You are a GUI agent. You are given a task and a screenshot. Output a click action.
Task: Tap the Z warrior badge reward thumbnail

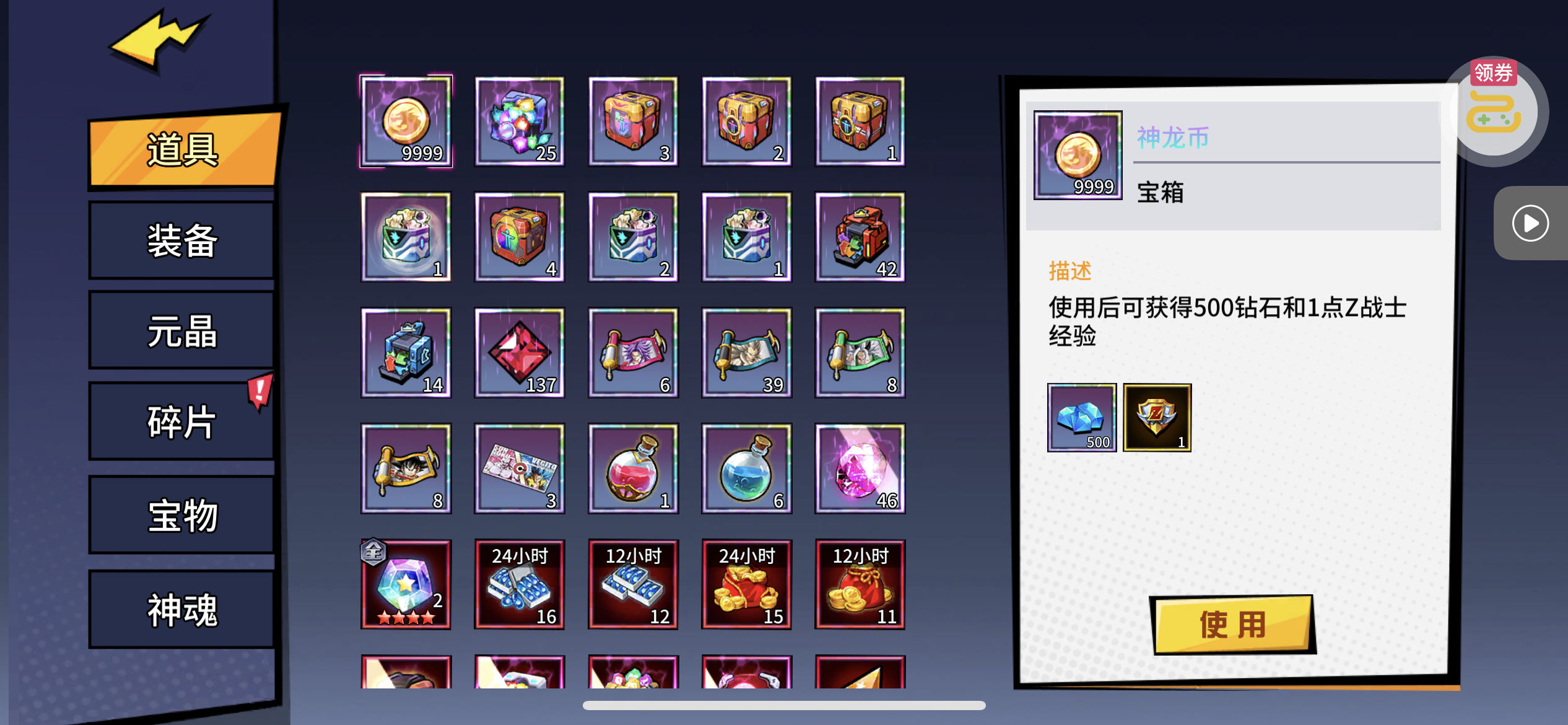coord(1157,418)
